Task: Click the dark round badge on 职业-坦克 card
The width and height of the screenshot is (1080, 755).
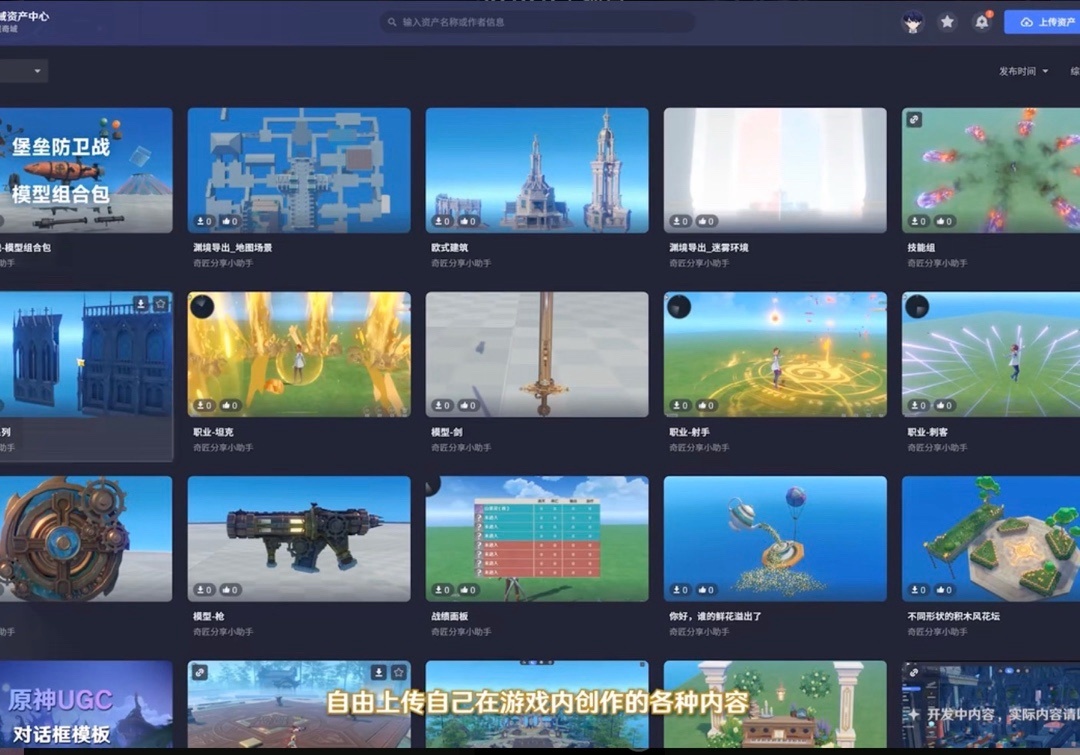Action: point(202,307)
